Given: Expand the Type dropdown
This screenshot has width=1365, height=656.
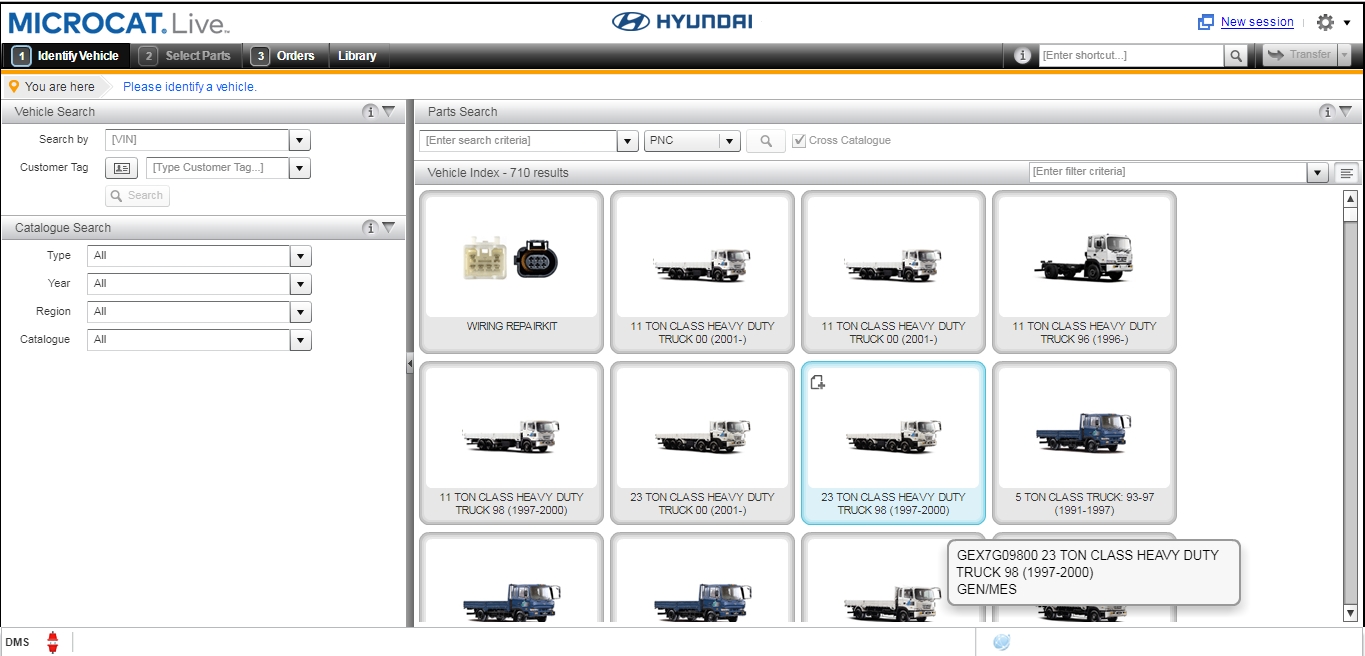Looking at the screenshot, I should pos(300,256).
